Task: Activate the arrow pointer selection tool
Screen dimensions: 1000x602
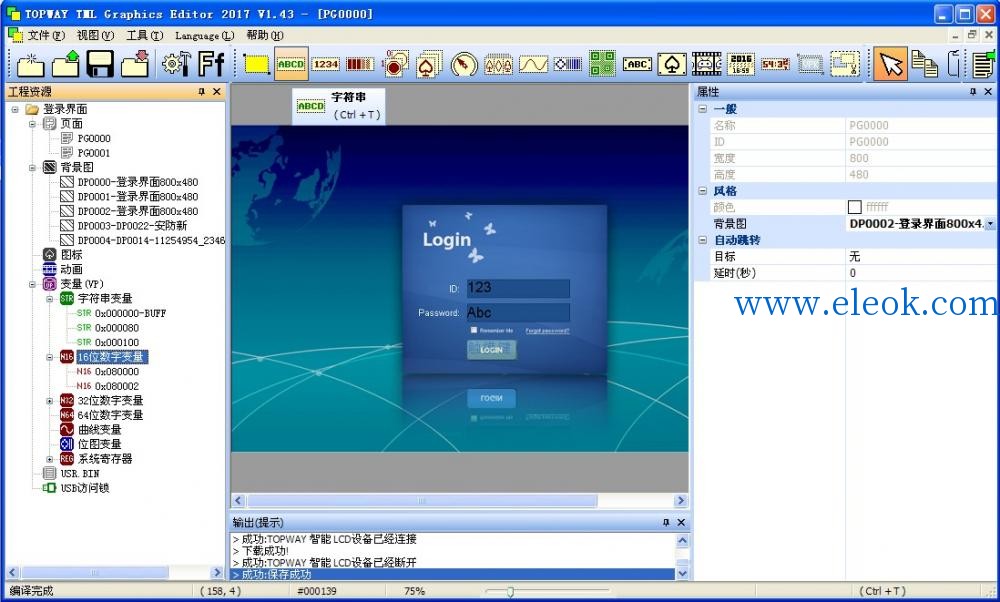Action: (x=891, y=64)
